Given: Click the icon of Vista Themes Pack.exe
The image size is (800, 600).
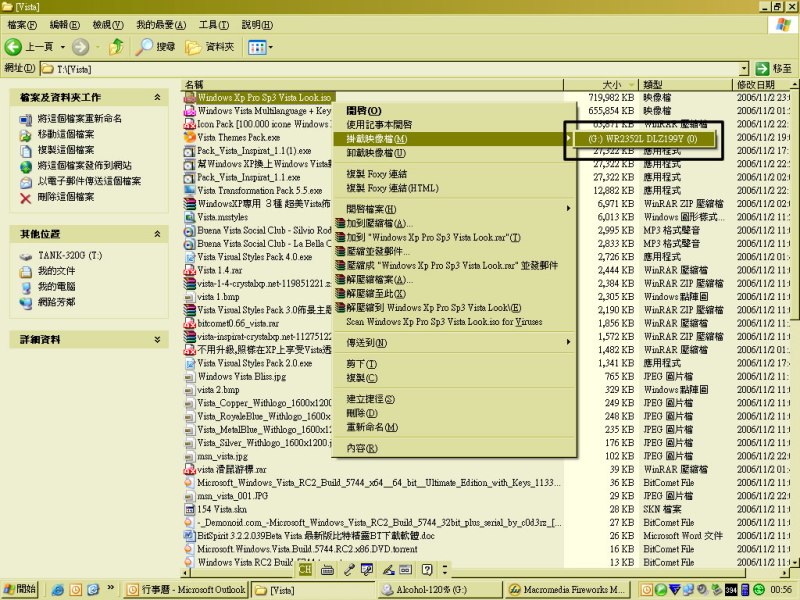Looking at the screenshot, I should pyautogui.click(x=190, y=137).
